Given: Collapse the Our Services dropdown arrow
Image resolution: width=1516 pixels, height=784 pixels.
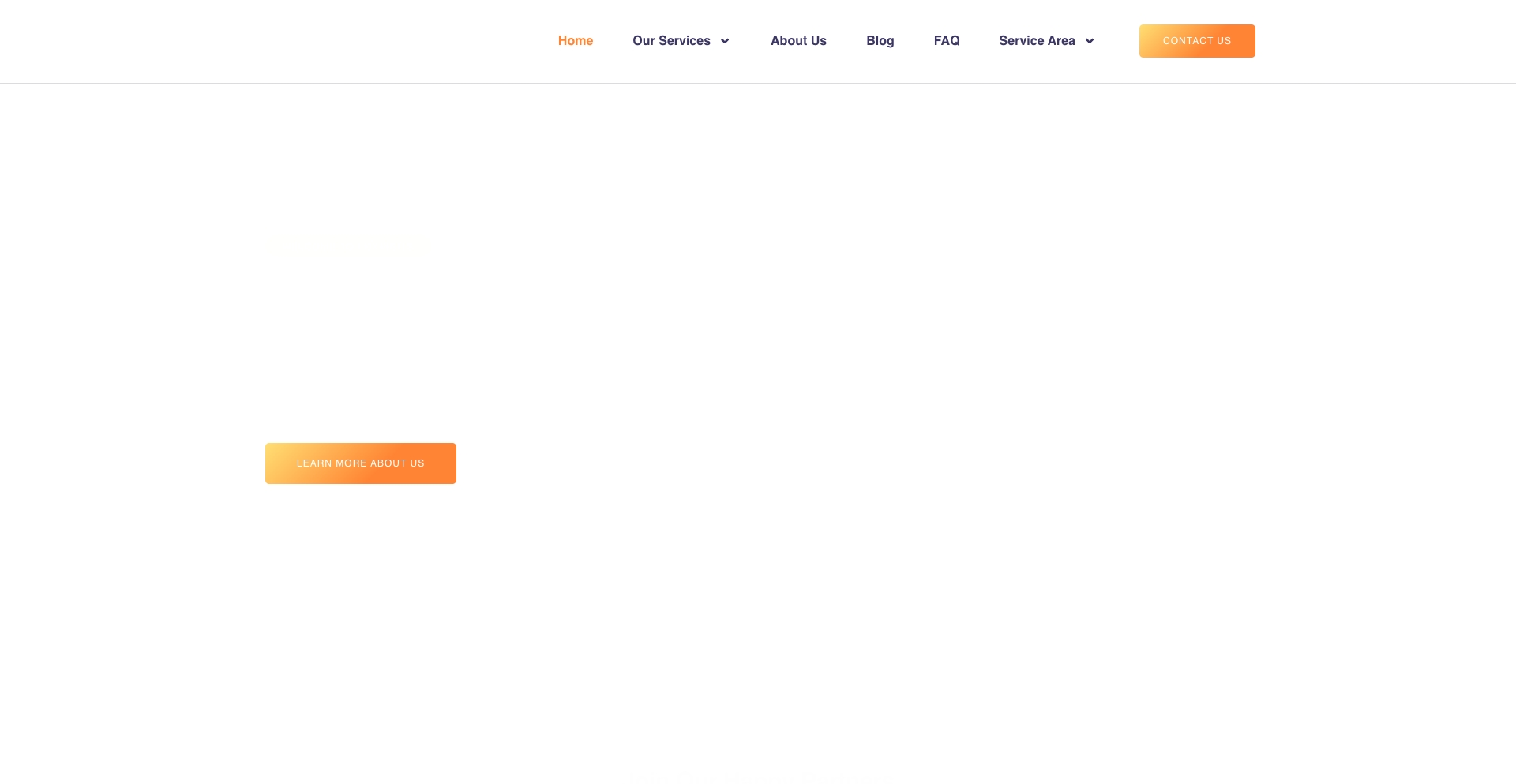Looking at the screenshot, I should pyautogui.click(x=724, y=40).
